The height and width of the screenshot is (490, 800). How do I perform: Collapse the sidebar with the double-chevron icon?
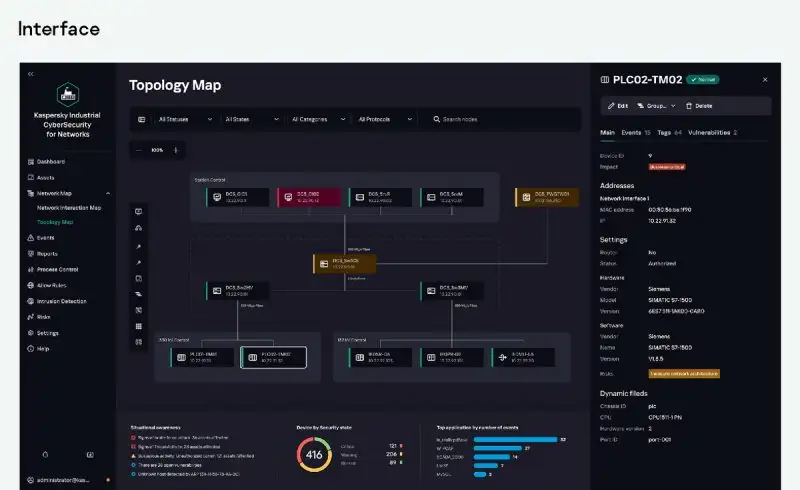(x=30, y=74)
